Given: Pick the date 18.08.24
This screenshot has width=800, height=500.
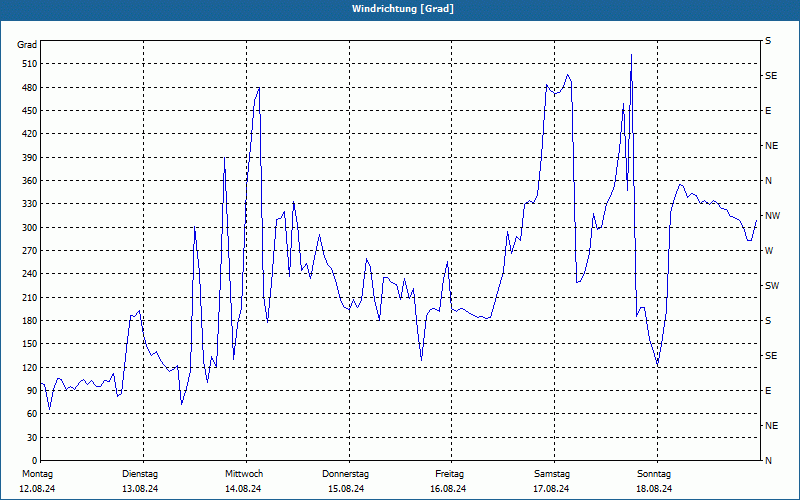Looking at the screenshot, I should tap(654, 489).
